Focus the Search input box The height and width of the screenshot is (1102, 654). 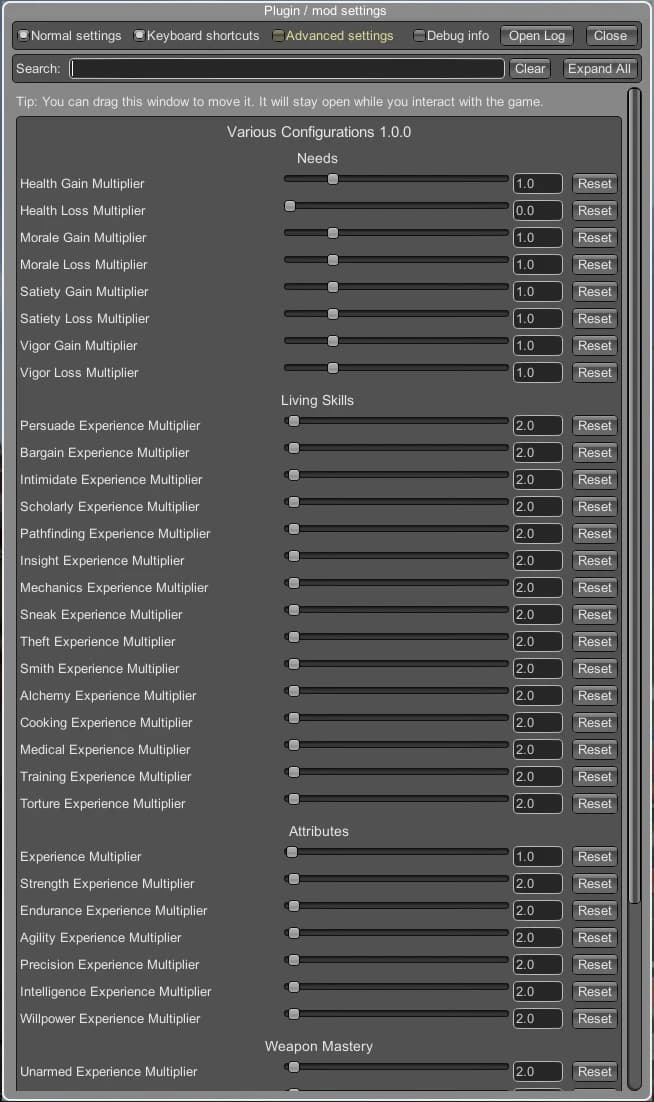[x=287, y=69]
